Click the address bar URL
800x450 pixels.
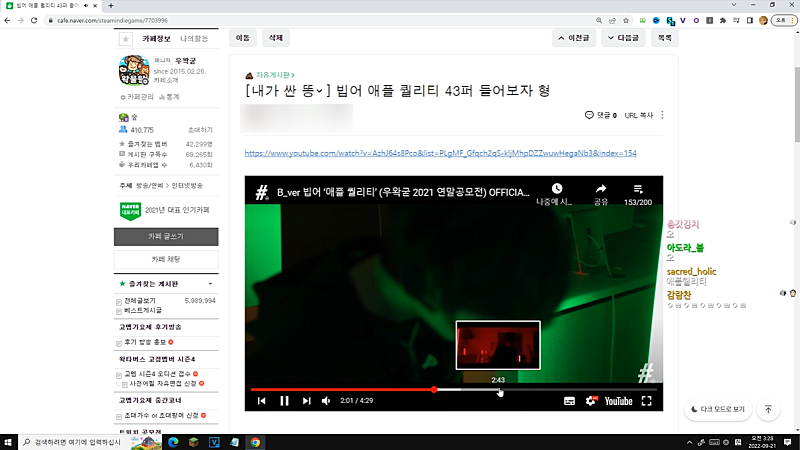point(112,20)
